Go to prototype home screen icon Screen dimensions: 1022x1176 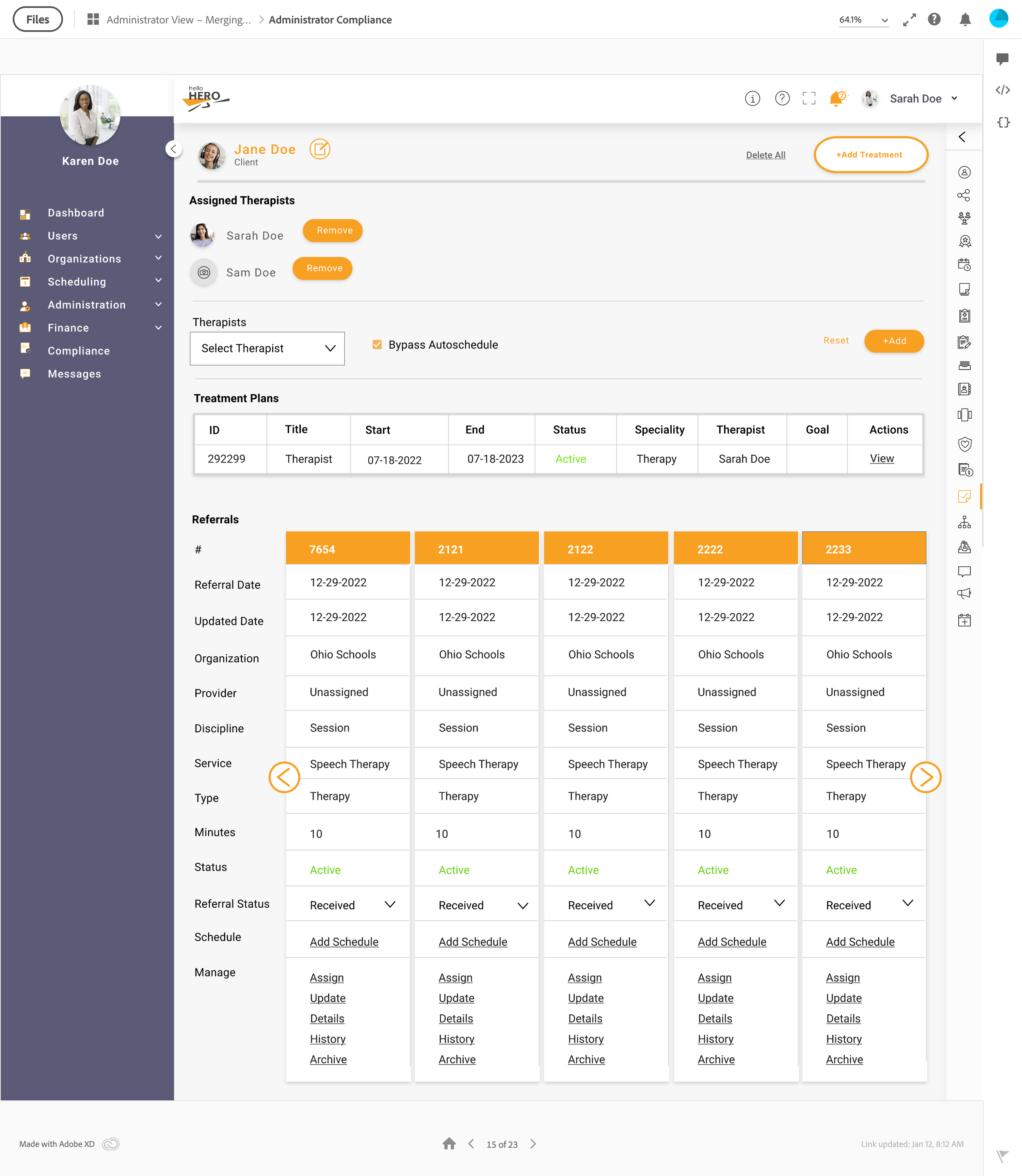tap(449, 1143)
